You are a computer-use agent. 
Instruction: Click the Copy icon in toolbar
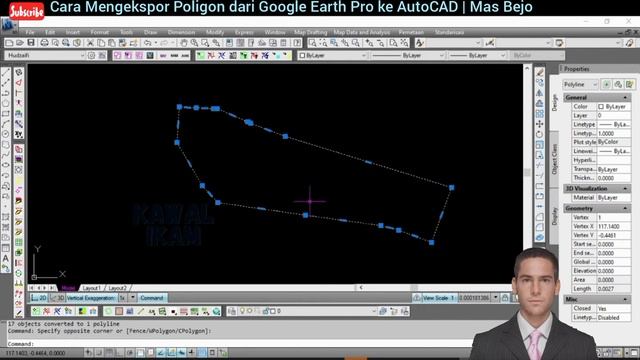coord(101,43)
